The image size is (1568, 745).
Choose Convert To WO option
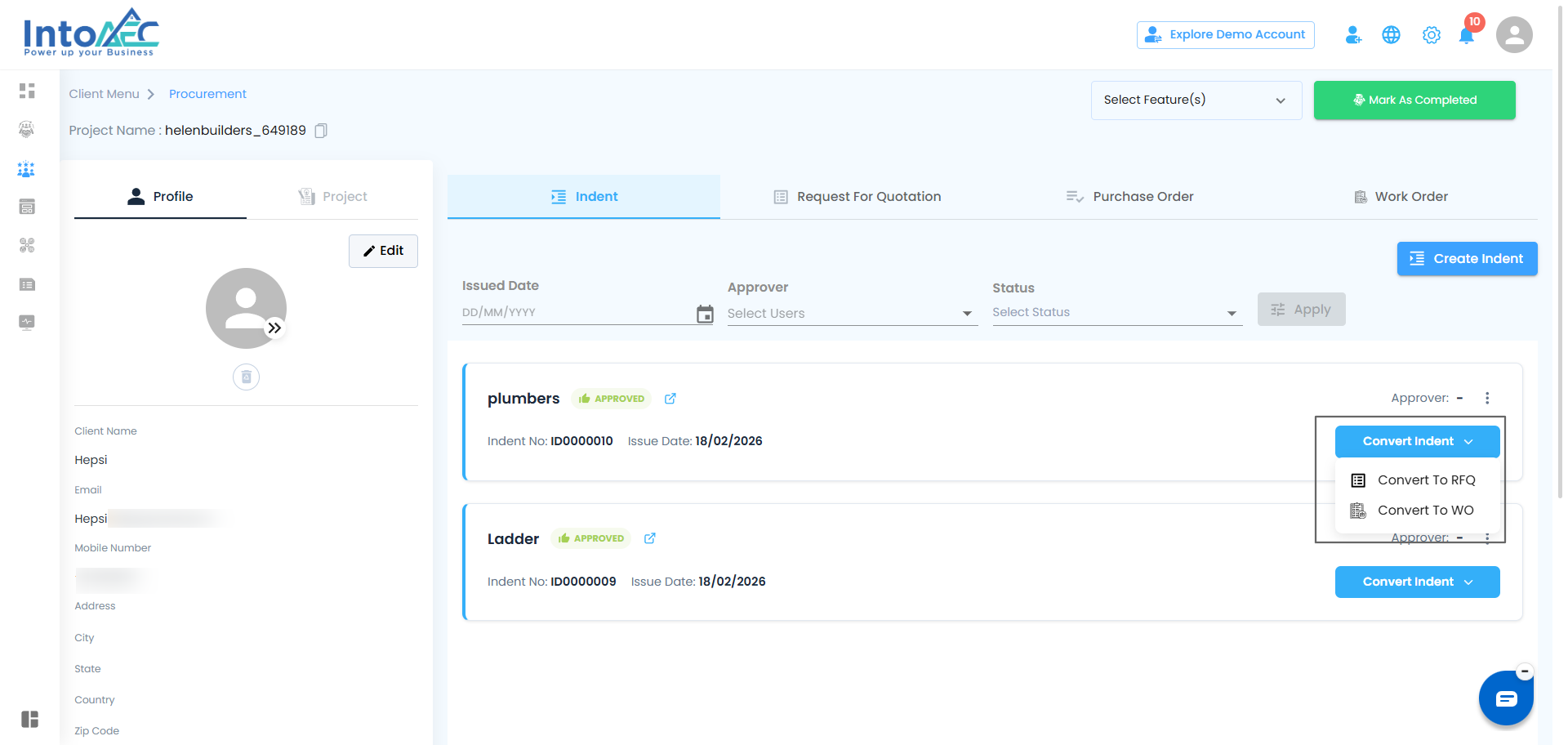[1418, 511]
